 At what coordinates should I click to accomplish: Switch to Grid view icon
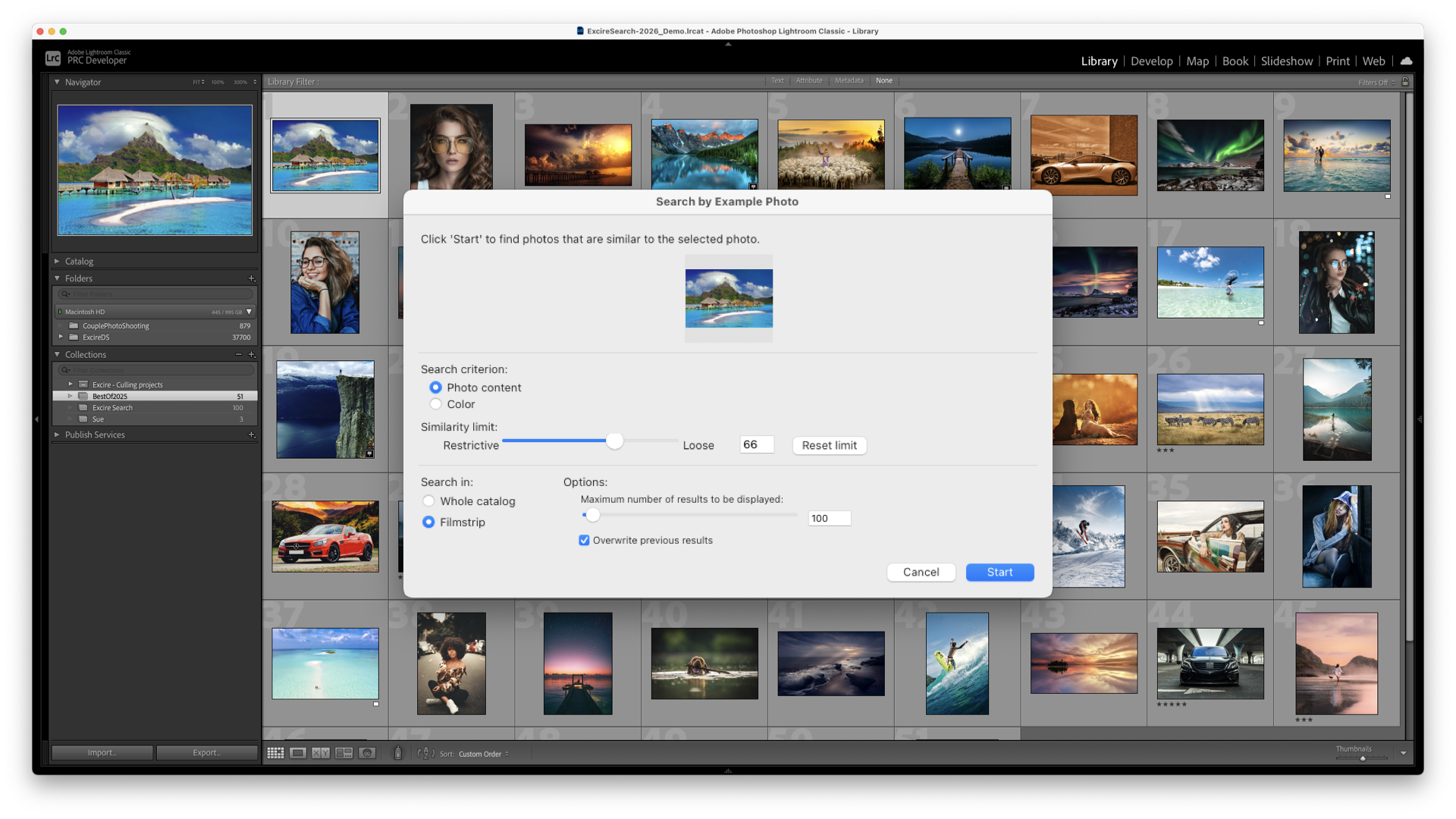[x=275, y=753]
